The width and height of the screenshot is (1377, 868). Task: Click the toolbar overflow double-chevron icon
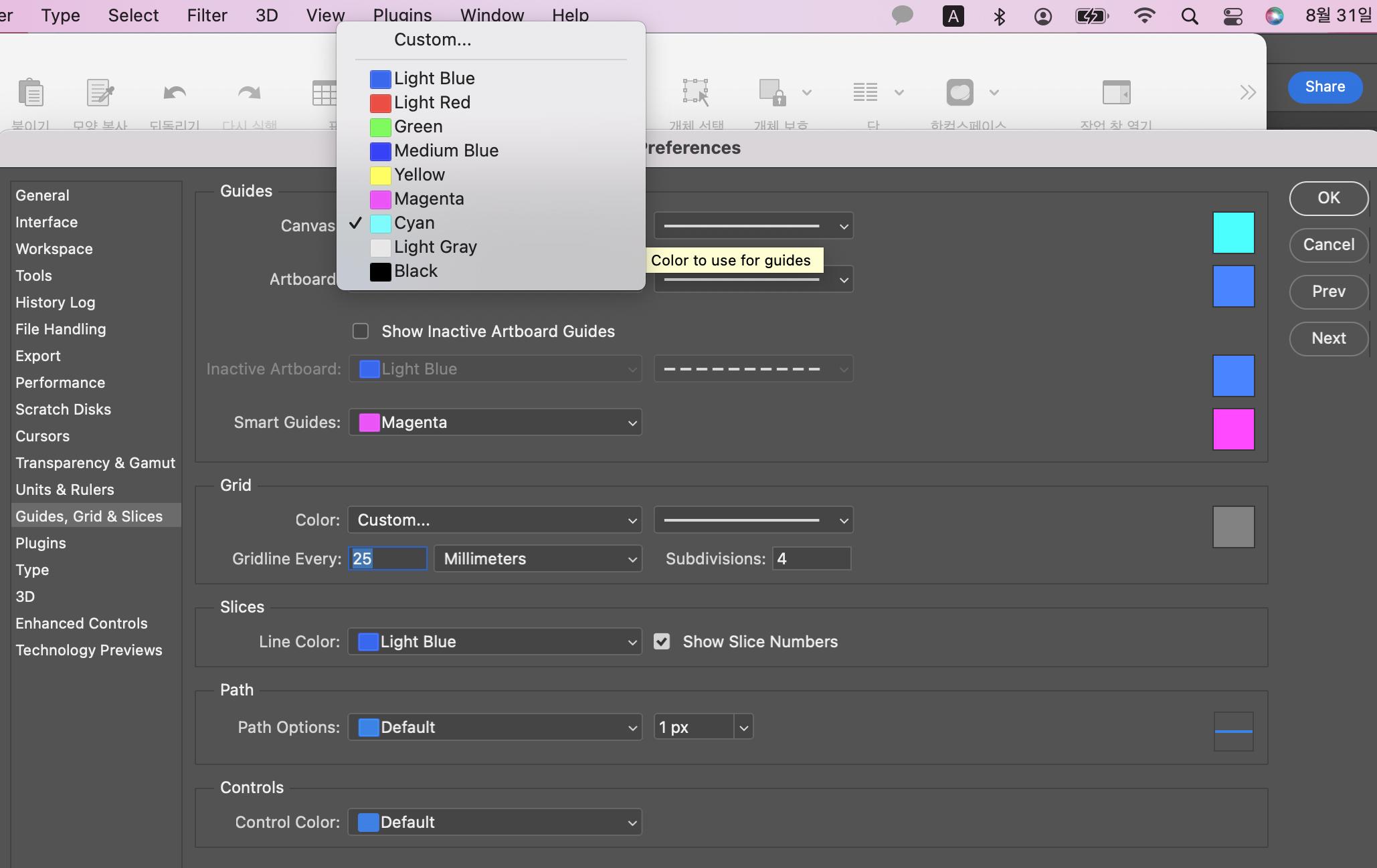[1248, 92]
